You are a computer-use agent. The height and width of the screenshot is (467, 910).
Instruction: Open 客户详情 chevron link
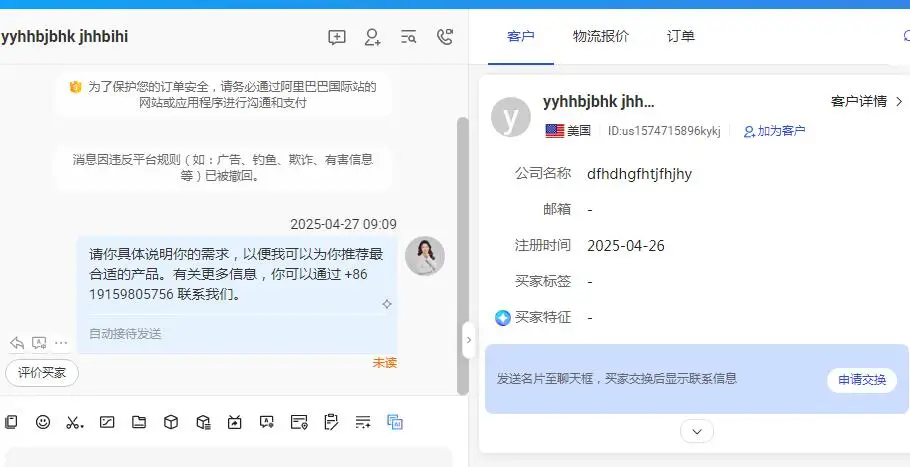click(868, 102)
